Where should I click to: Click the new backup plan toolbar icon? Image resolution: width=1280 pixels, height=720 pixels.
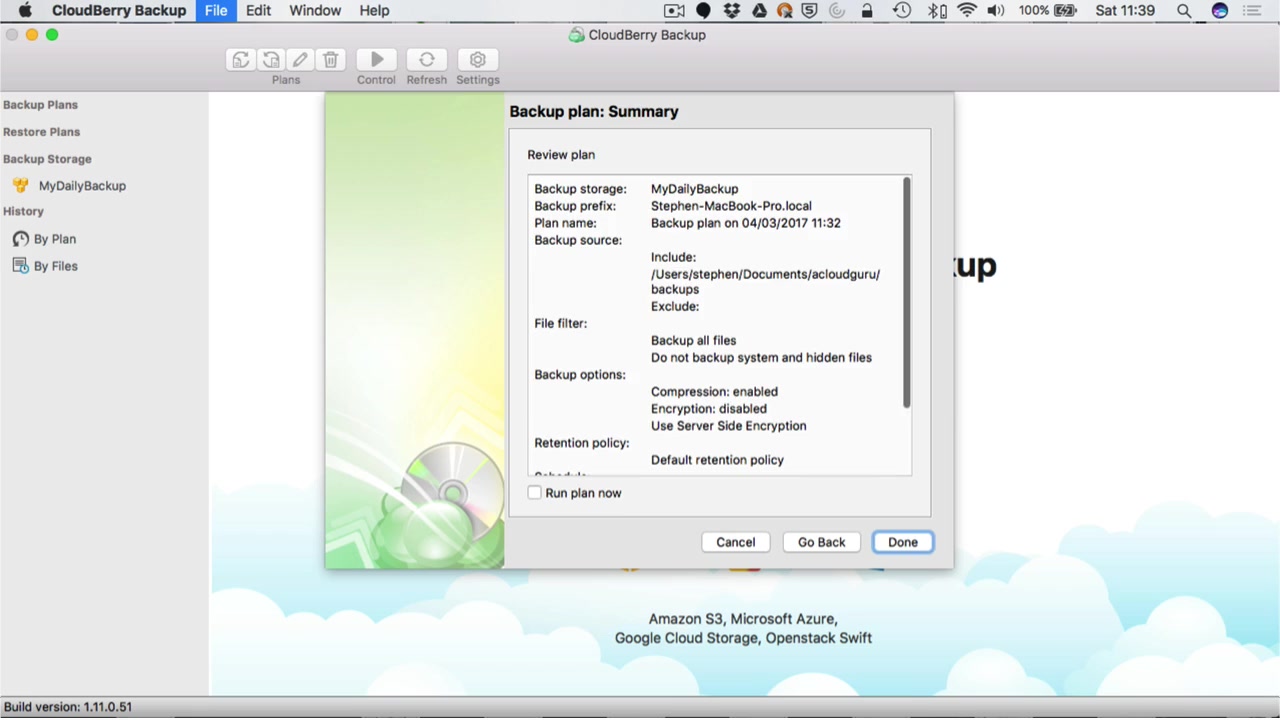point(240,60)
